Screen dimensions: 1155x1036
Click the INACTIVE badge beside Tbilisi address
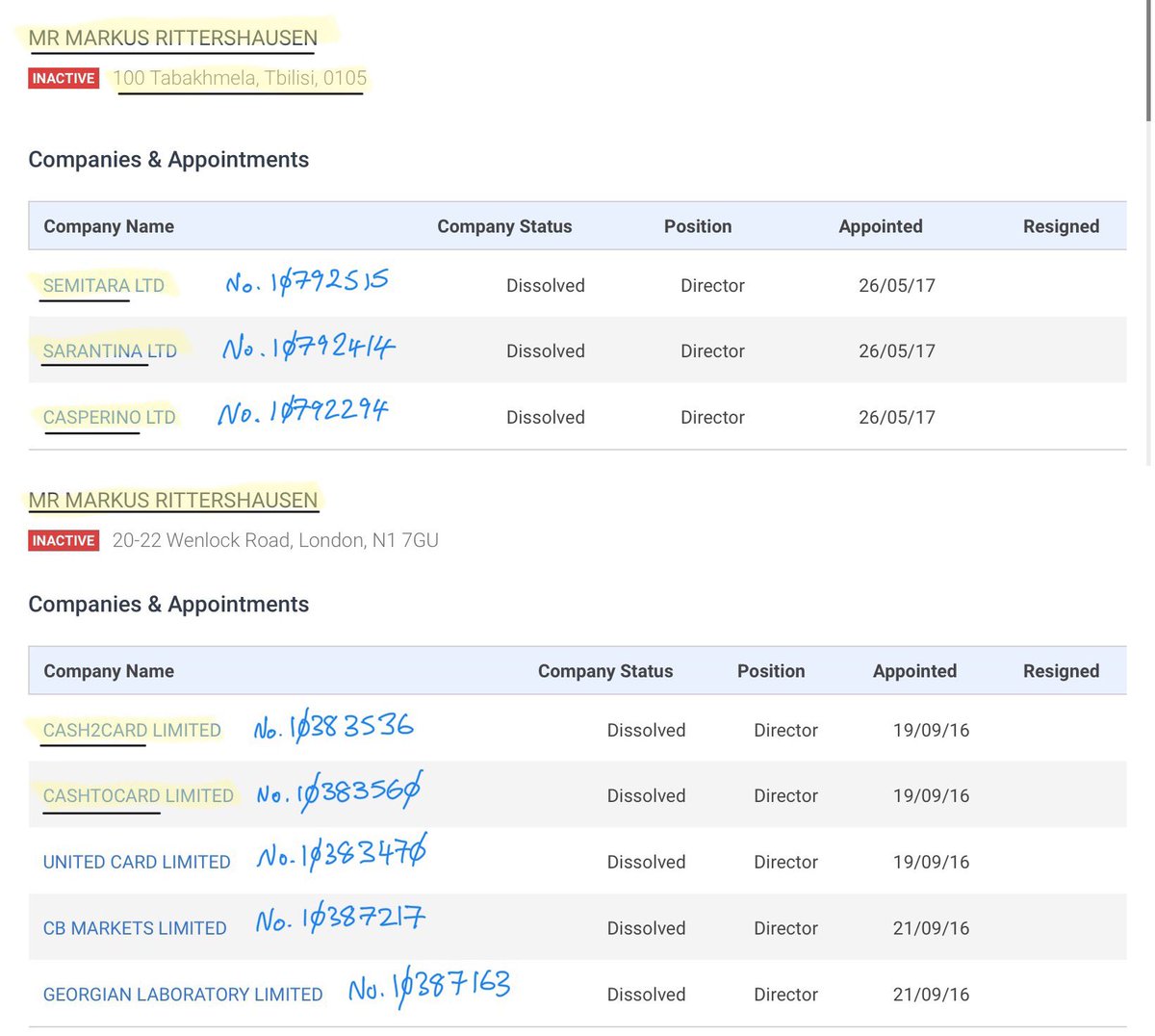(x=64, y=79)
